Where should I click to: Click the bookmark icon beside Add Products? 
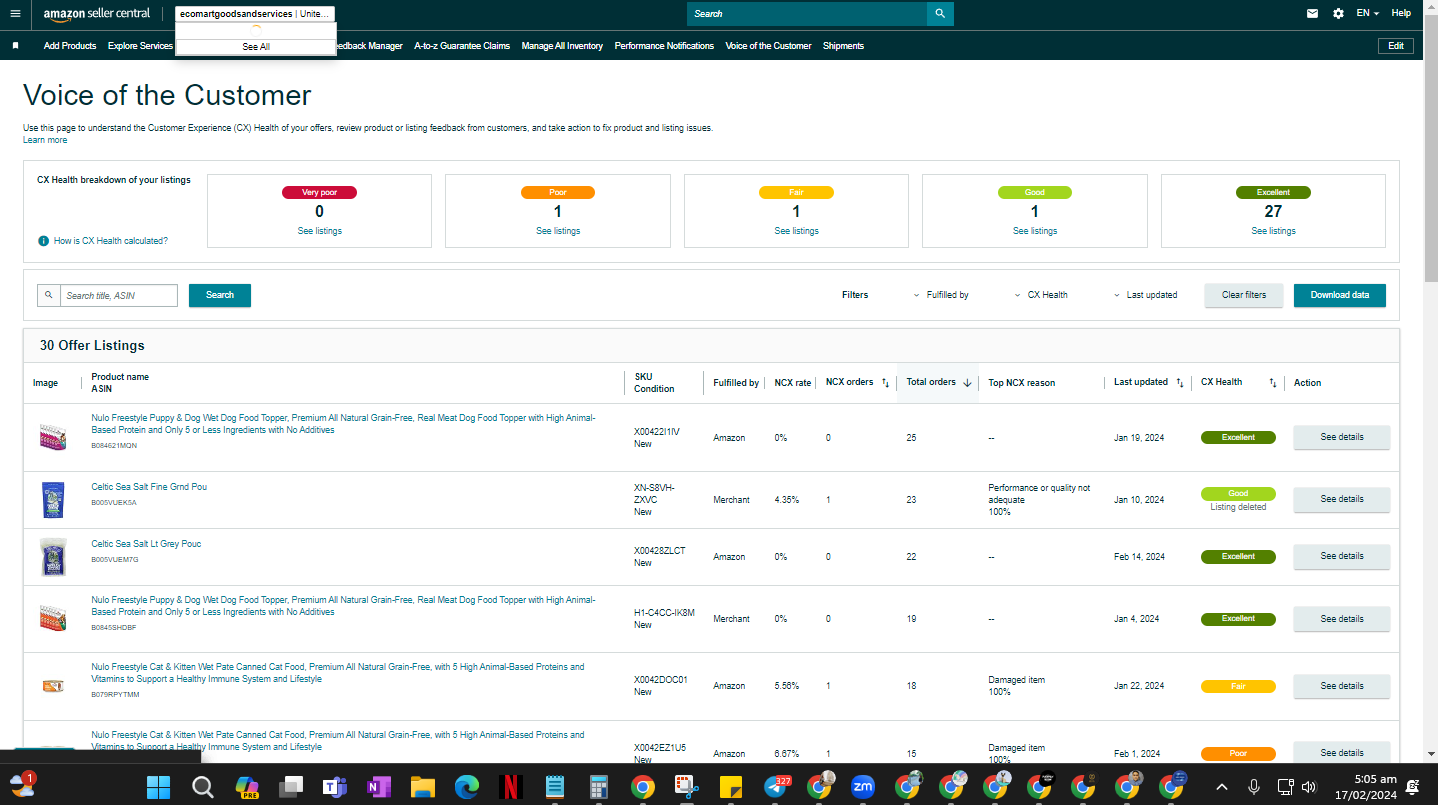coord(15,46)
